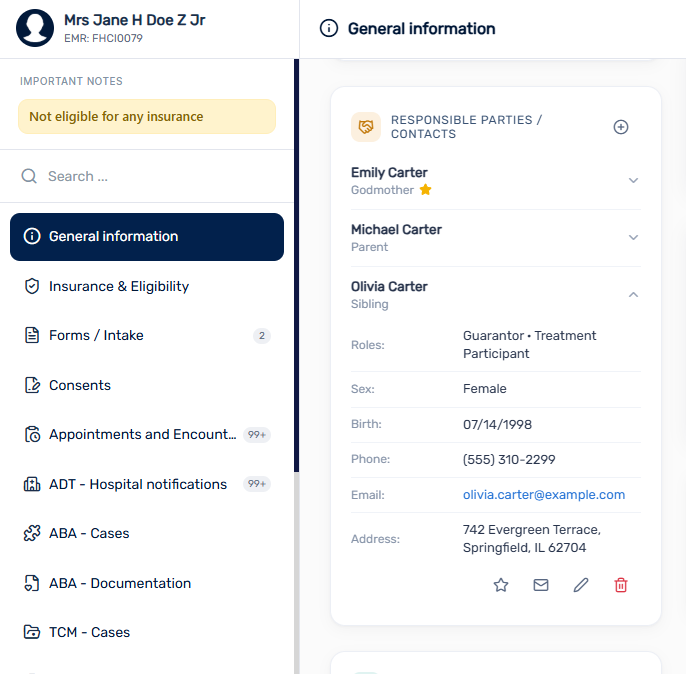Collapse Olivia Carter contact details
Screen dimensions: 686x674
coord(633,294)
